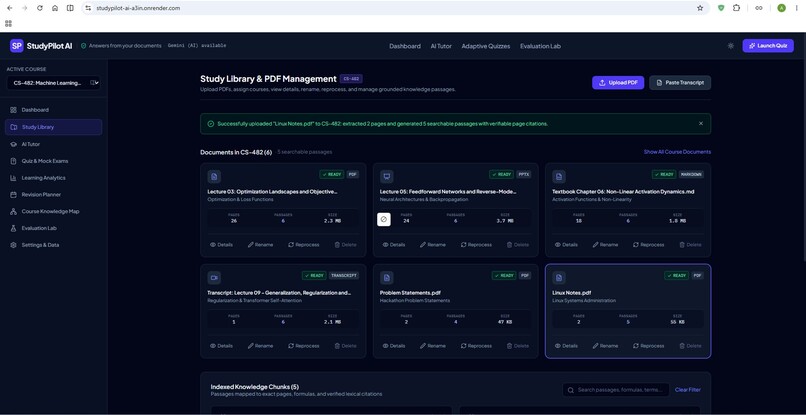The height and width of the screenshot is (415, 806).
Task: Go to Quiz & Mock Exams
Action: (53, 161)
